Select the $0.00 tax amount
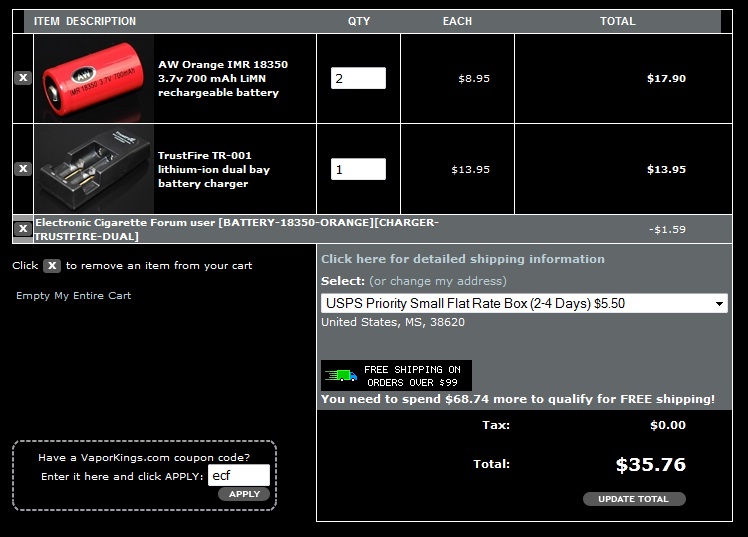The height and width of the screenshot is (537, 748). coord(668,425)
